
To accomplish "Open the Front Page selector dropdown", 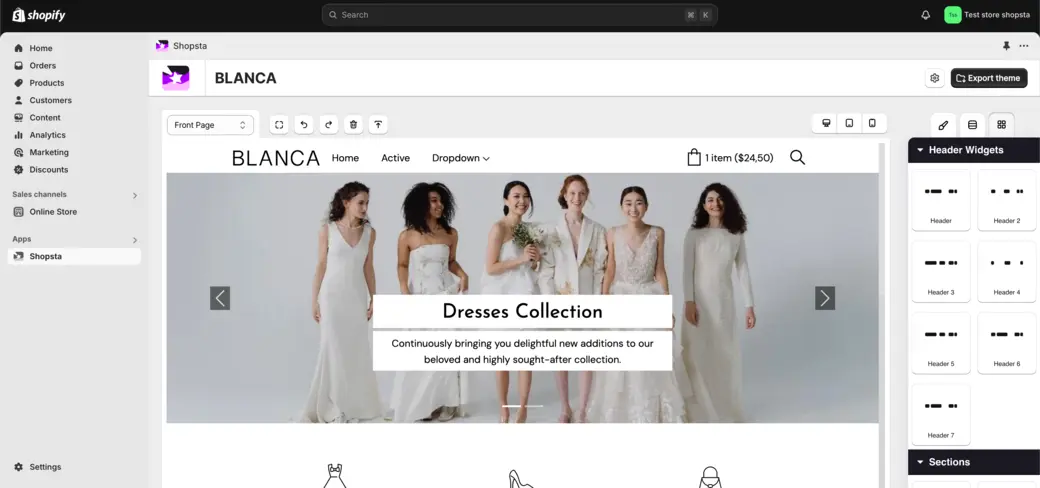I will [x=210, y=125].
